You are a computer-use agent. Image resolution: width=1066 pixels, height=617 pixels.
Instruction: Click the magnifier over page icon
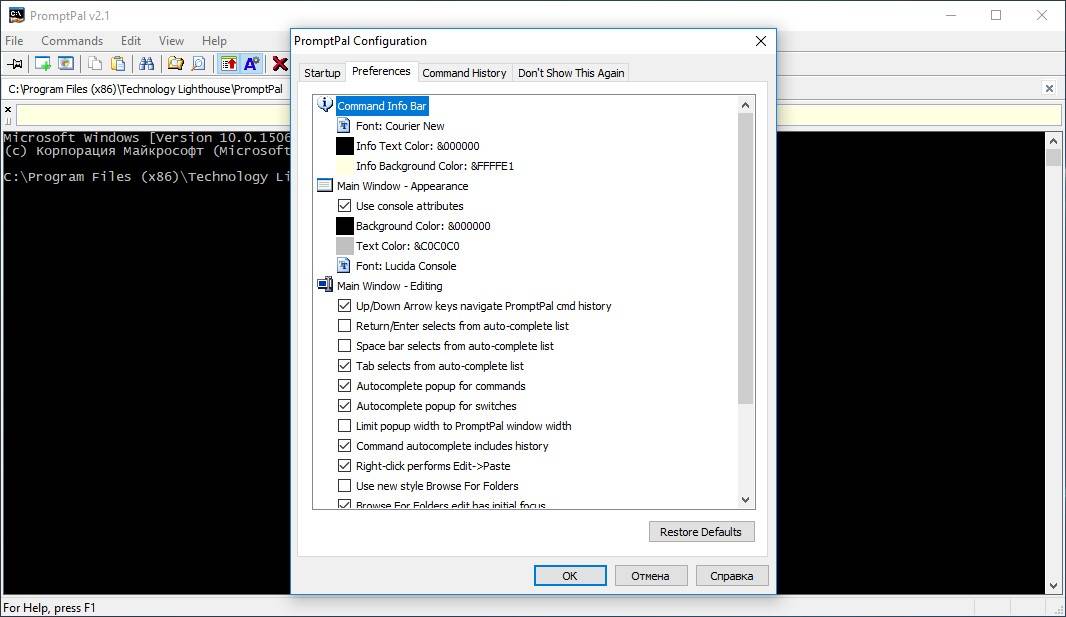199,64
